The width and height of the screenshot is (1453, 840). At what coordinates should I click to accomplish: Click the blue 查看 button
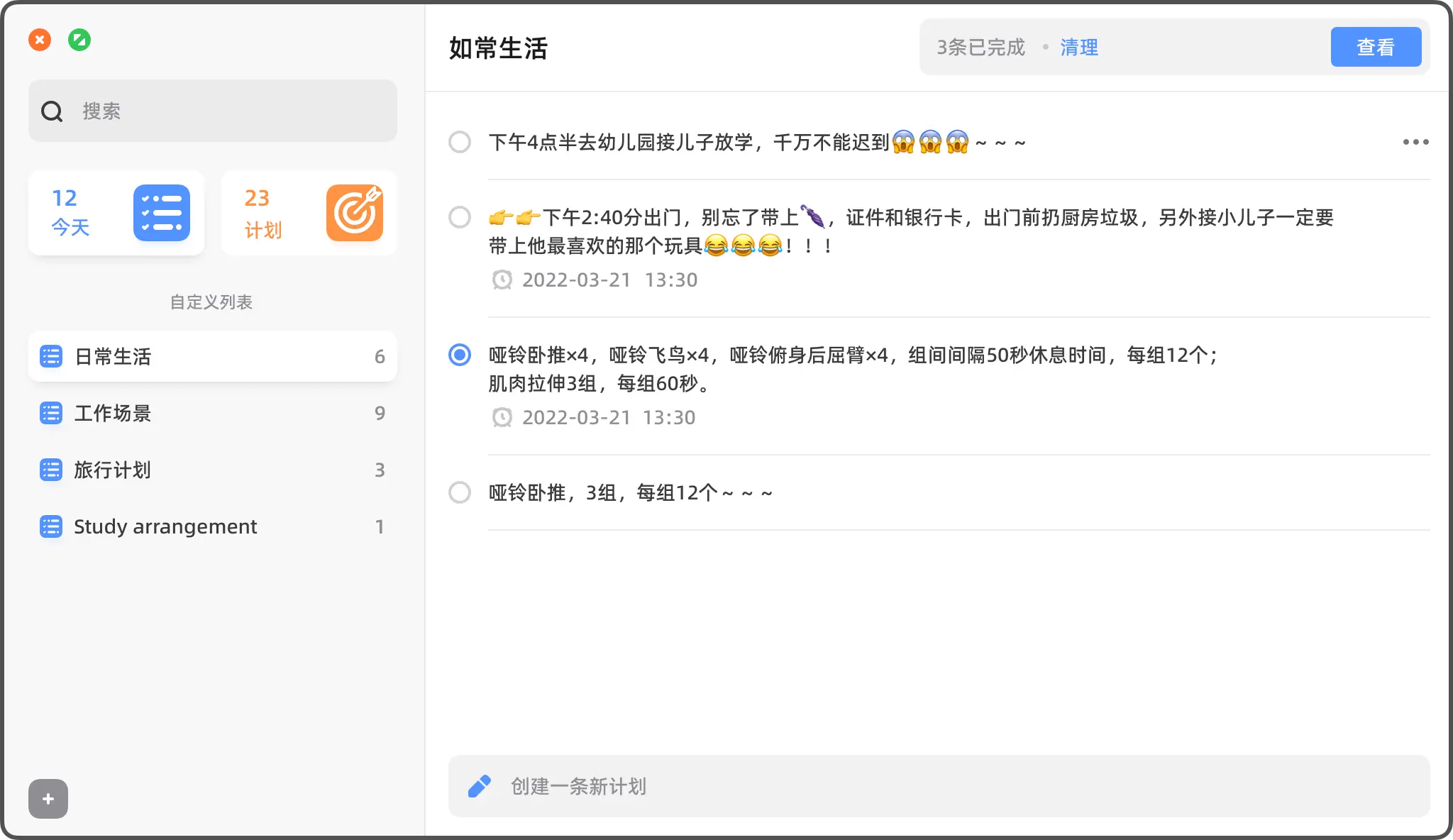(1376, 47)
